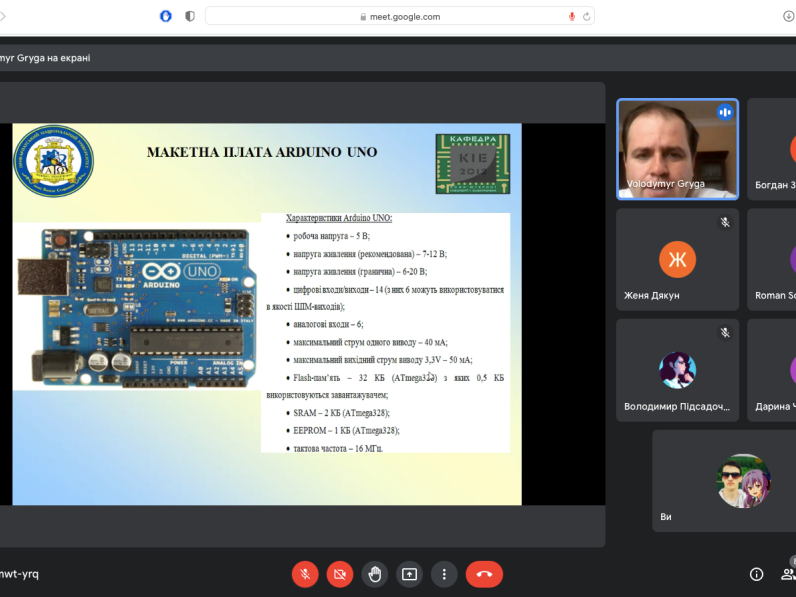The image size is (796, 597).
Task: Select the Женя Дякун participant tile
Action: [x=677, y=259]
